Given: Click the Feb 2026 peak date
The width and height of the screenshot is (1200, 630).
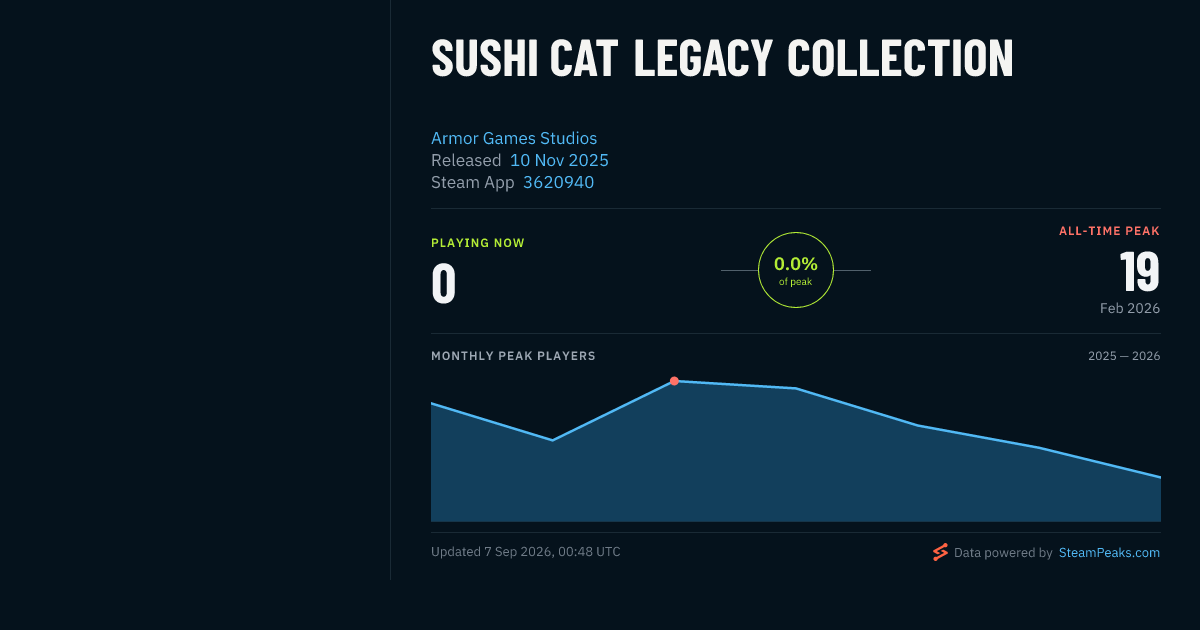Looking at the screenshot, I should [x=1130, y=308].
